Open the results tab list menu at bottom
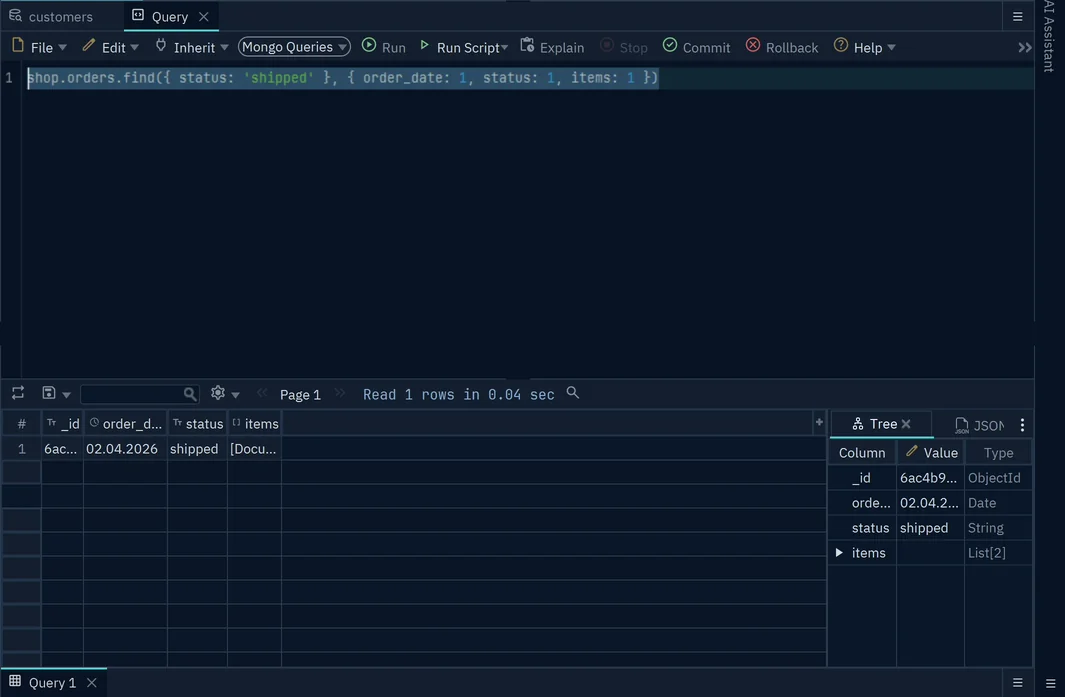 pos(1017,683)
